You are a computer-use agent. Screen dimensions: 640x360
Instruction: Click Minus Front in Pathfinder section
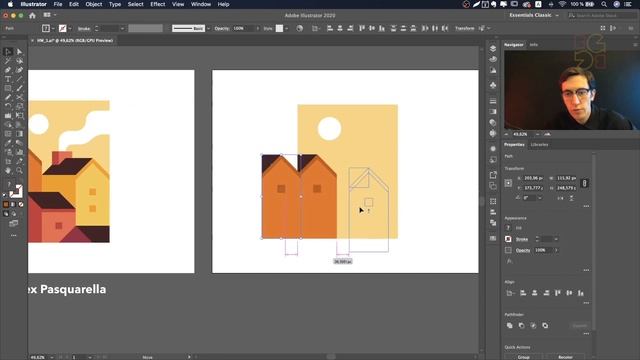pyautogui.click(x=521, y=325)
